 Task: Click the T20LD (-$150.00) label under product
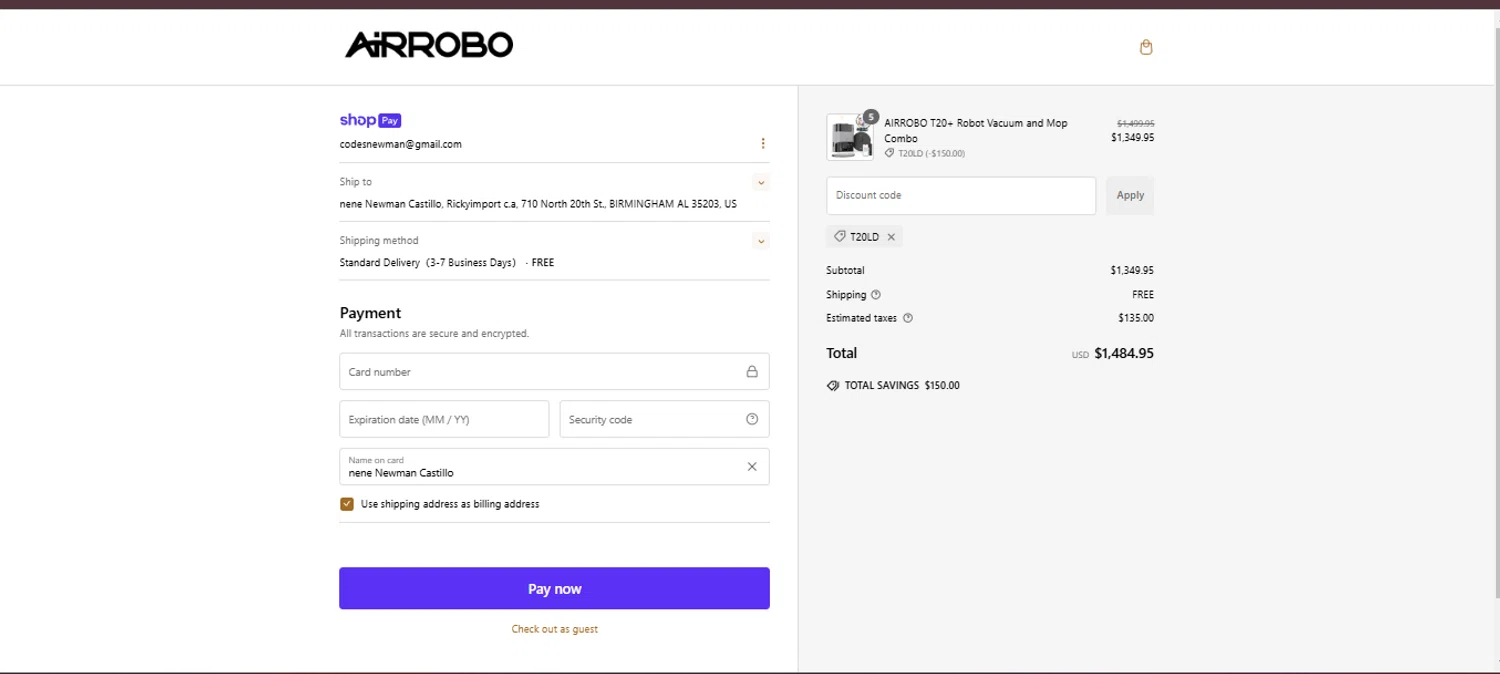(931, 154)
